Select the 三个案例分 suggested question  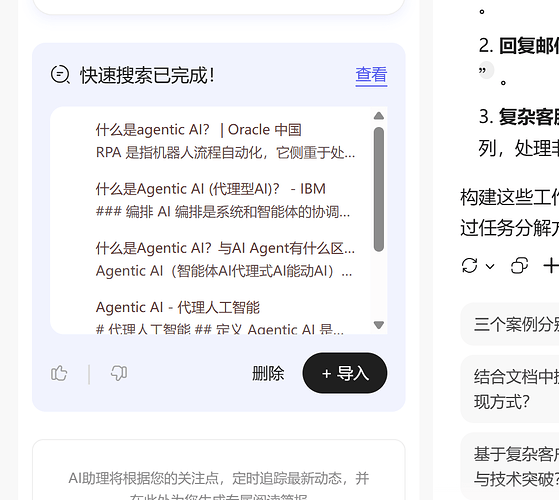click(x=510, y=324)
